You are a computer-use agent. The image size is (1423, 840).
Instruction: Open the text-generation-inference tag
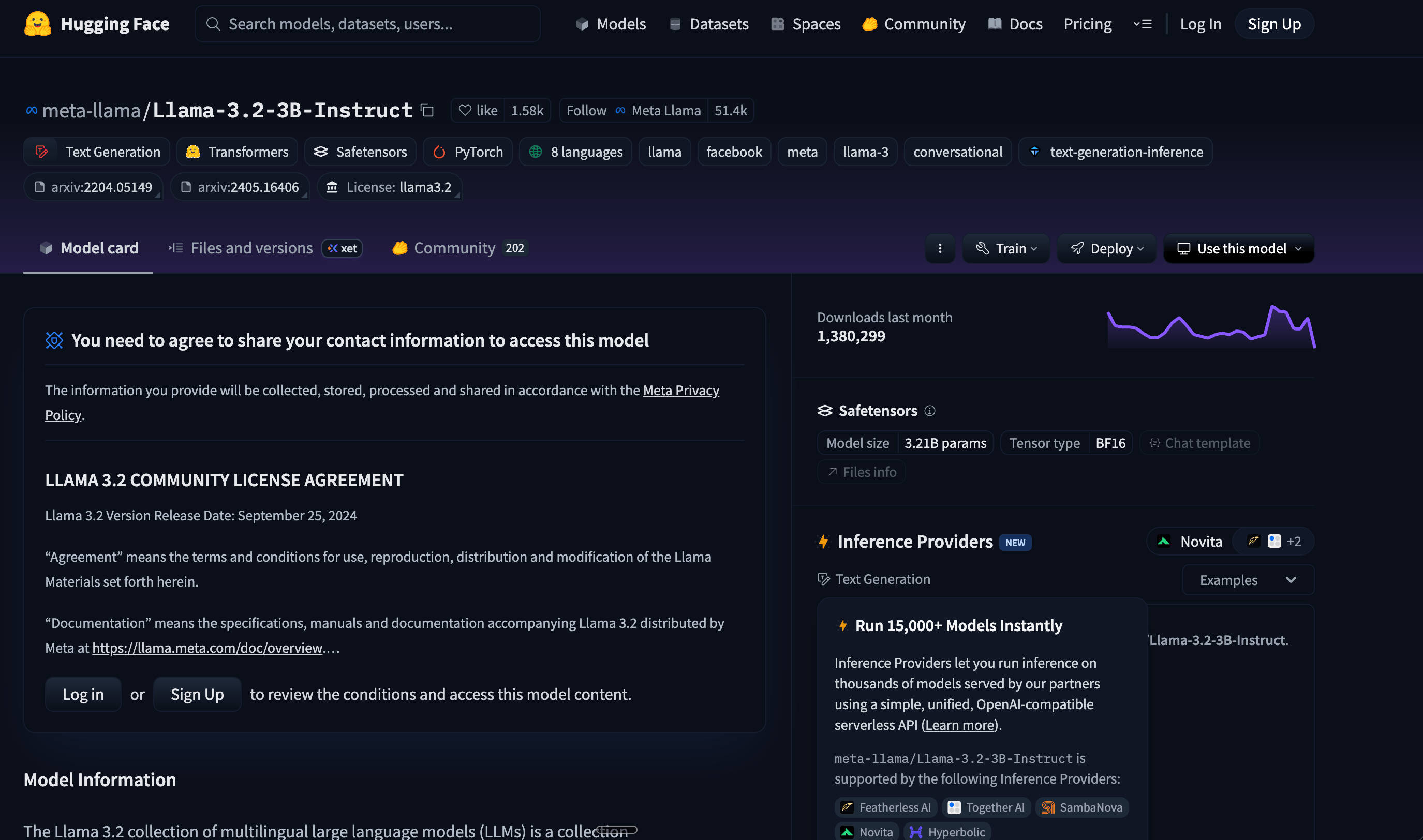[x=1116, y=152]
